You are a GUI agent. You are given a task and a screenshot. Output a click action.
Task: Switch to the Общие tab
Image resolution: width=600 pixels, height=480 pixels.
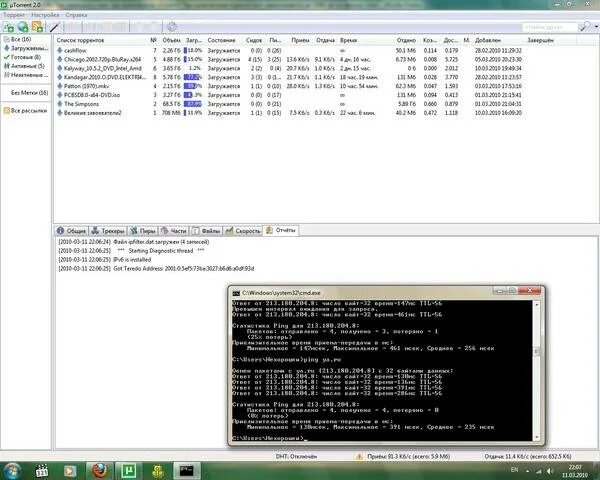point(72,231)
